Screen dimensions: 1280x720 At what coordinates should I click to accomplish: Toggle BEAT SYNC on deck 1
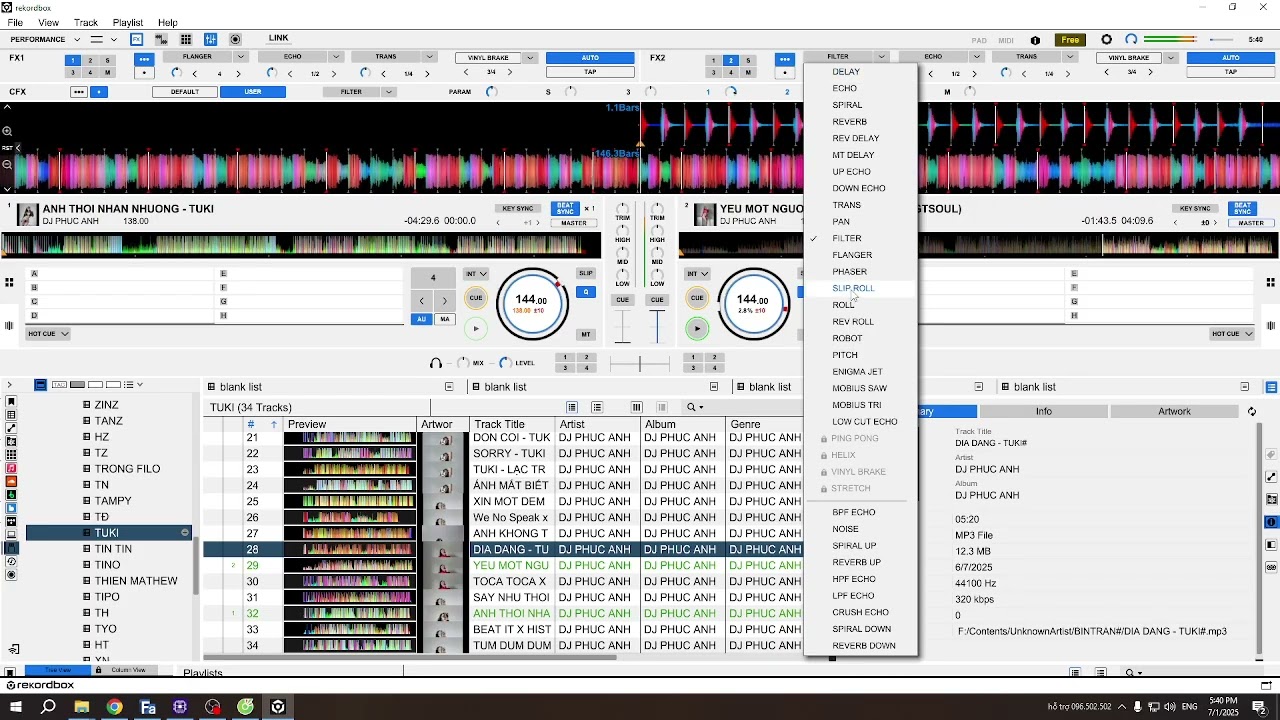(566, 209)
